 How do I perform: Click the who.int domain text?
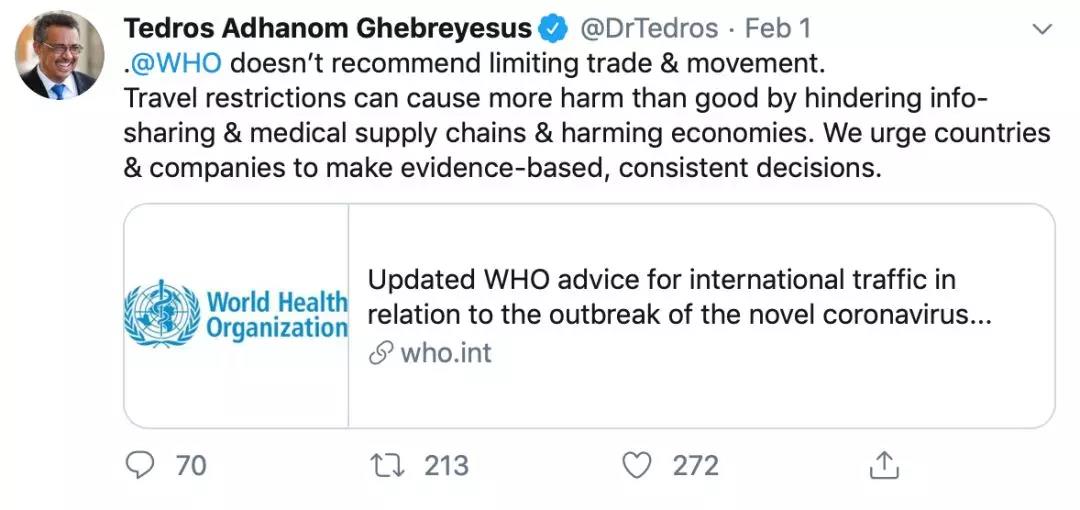pyautogui.click(x=446, y=354)
